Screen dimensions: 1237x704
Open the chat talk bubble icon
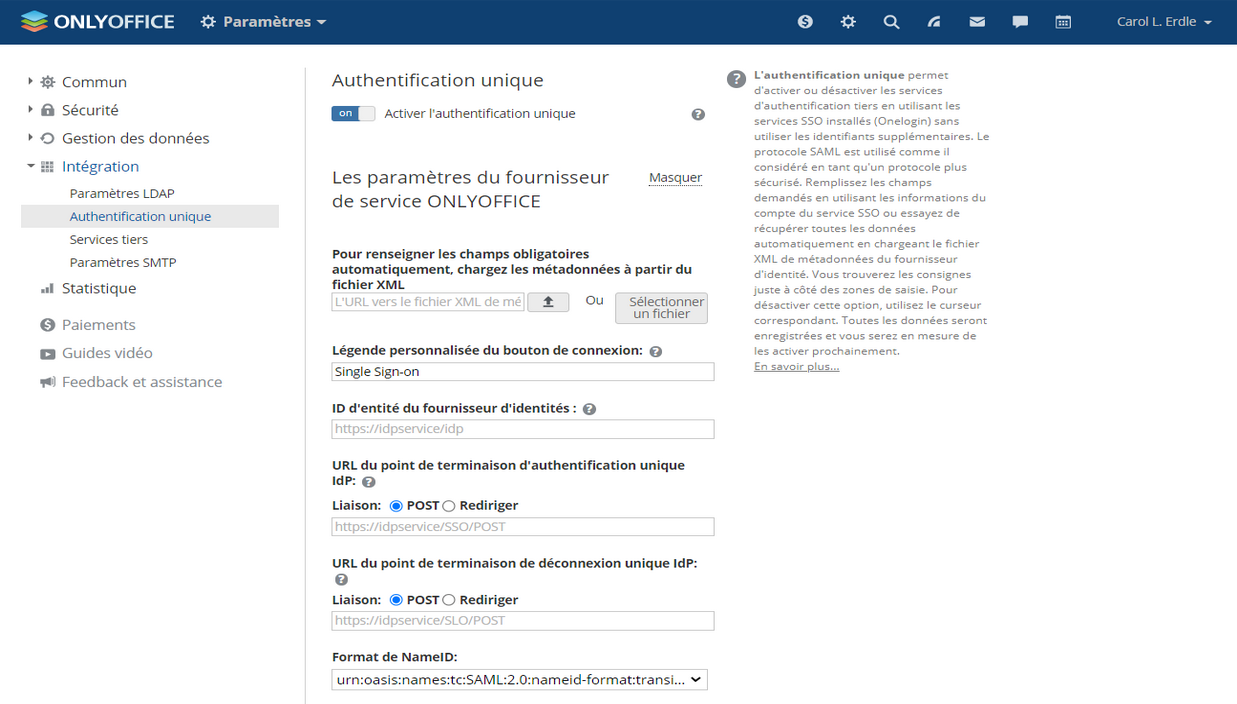[1020, 21]
